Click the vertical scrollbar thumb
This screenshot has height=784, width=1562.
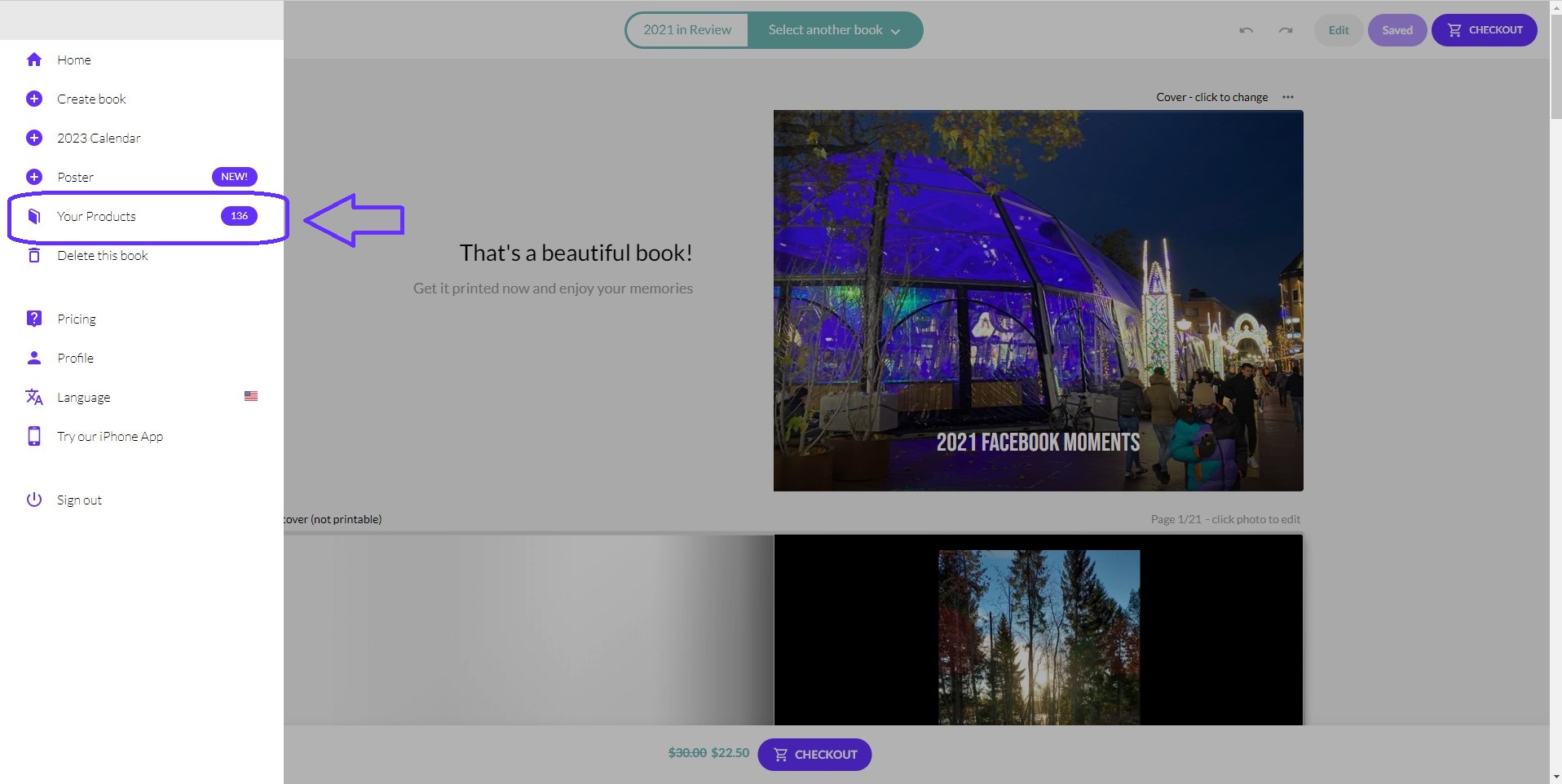pyautogui.click(x=1555, y=67)
